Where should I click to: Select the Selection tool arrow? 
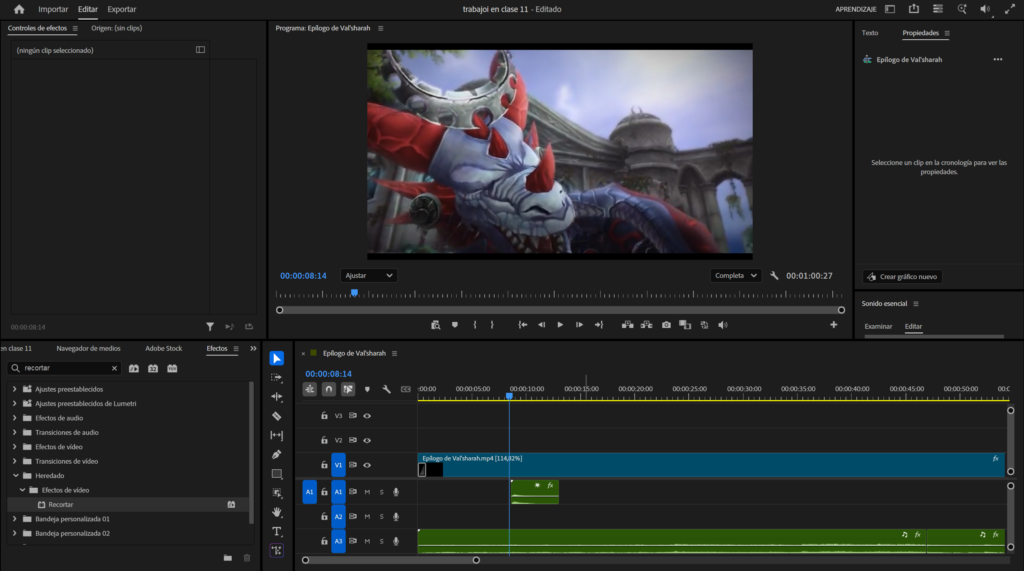(276, 358)
